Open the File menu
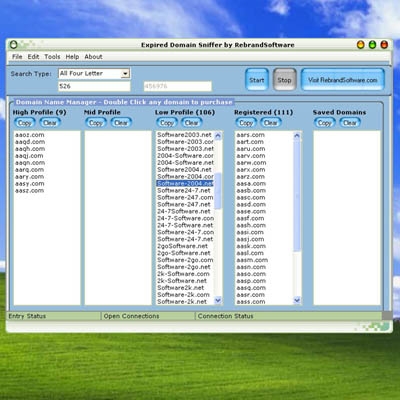This screenshot has height=400, width=400. [17, 57]
